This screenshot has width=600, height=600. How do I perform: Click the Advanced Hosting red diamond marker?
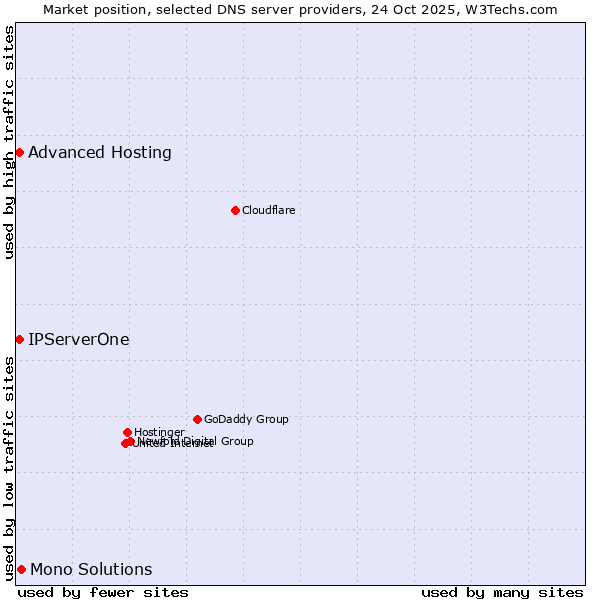(19, 152)
